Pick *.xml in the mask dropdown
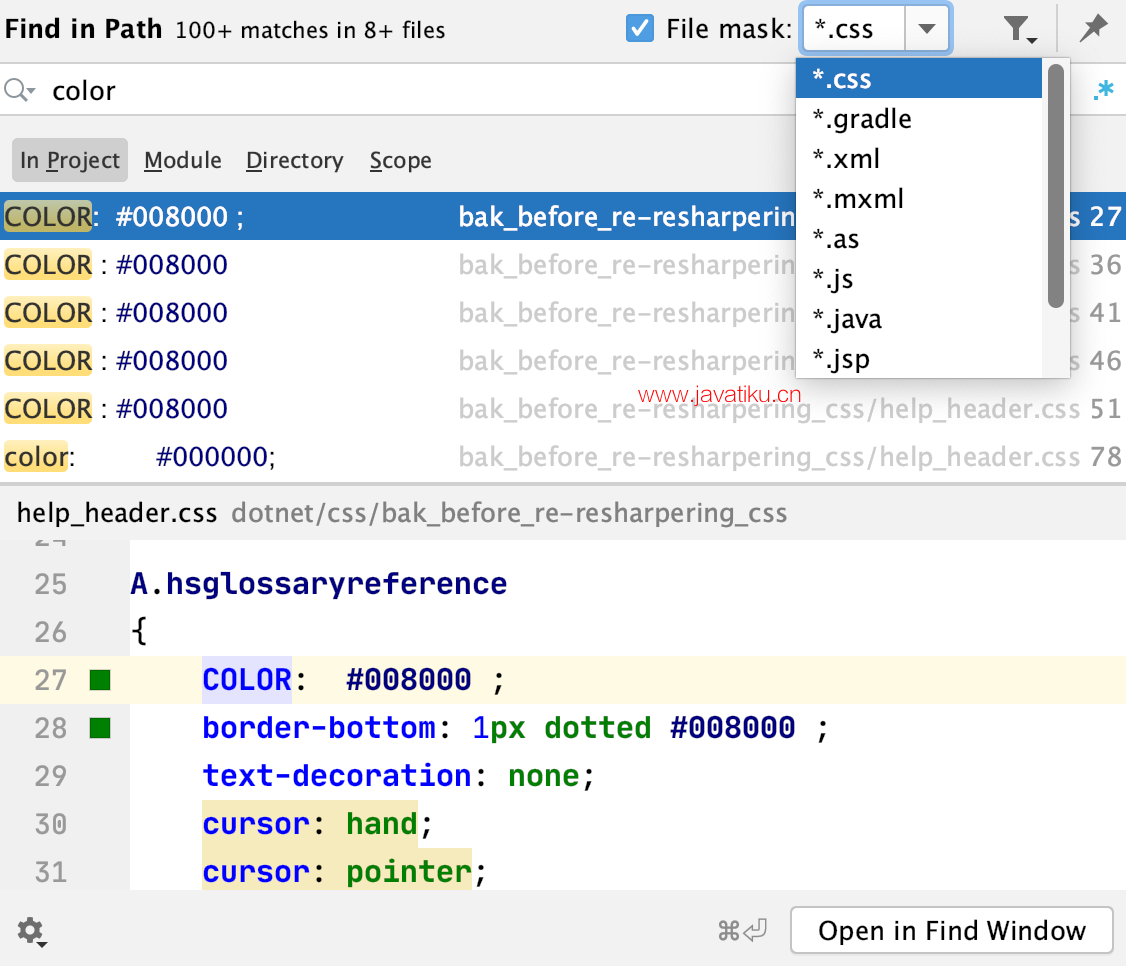 point(846,159)
